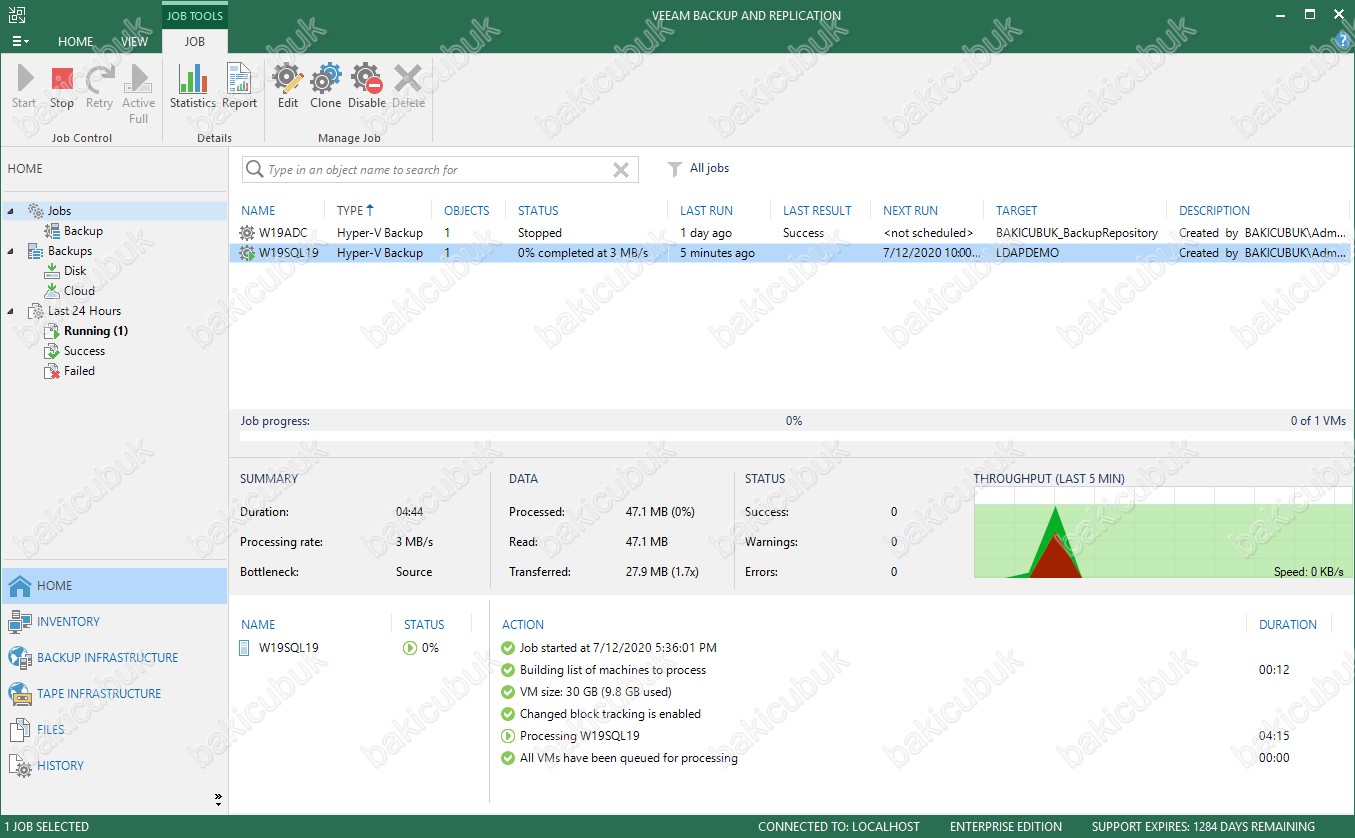1355x838 pixels.
Task: Open the job Report
Action: pyautogui.click(x=240, y=87)
